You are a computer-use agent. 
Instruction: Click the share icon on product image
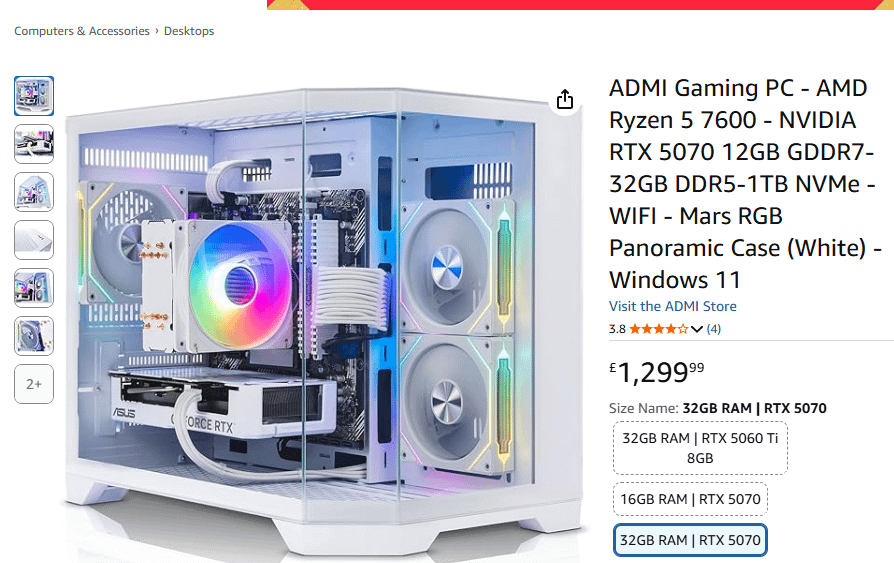564,99
